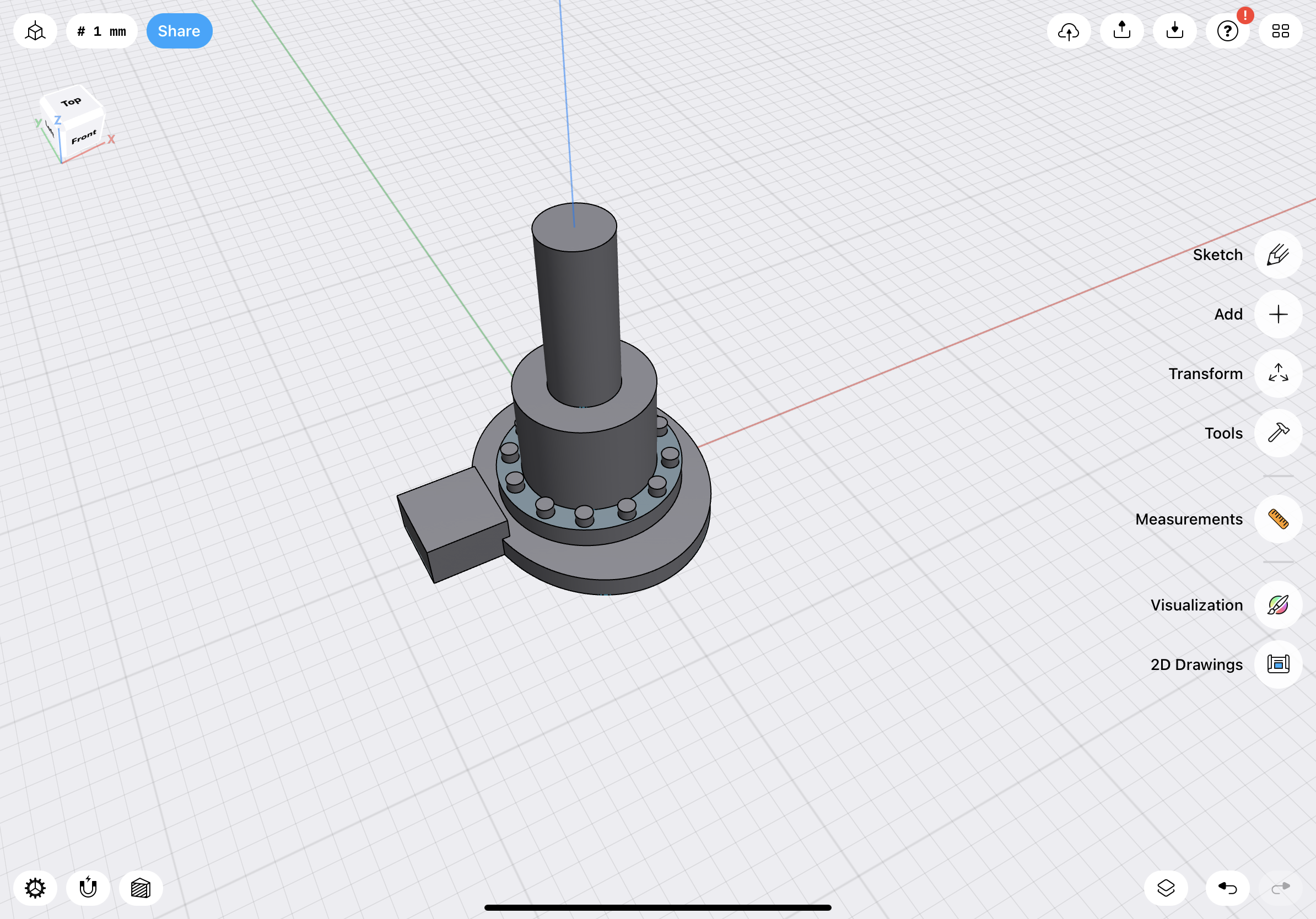
Task: Change the 1 mm grid size setting
Action: (101, 31)
